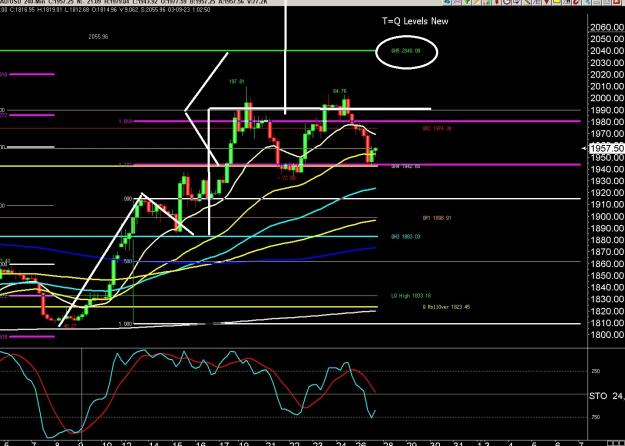Select the "T=Q Levels New" text annotation
625x446 pixels.
coord(415,21)
